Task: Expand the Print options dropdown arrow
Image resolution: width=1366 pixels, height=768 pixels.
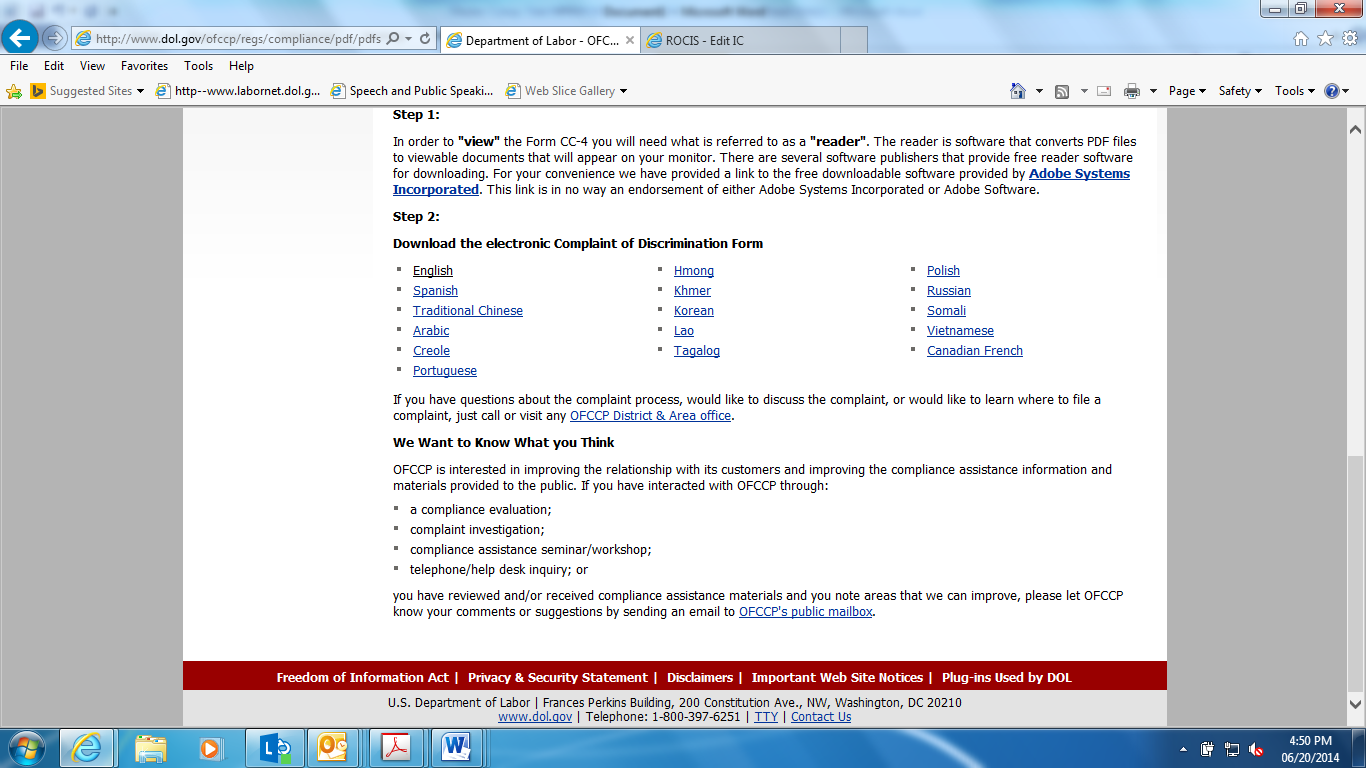Action: (x=1152, y=91)
